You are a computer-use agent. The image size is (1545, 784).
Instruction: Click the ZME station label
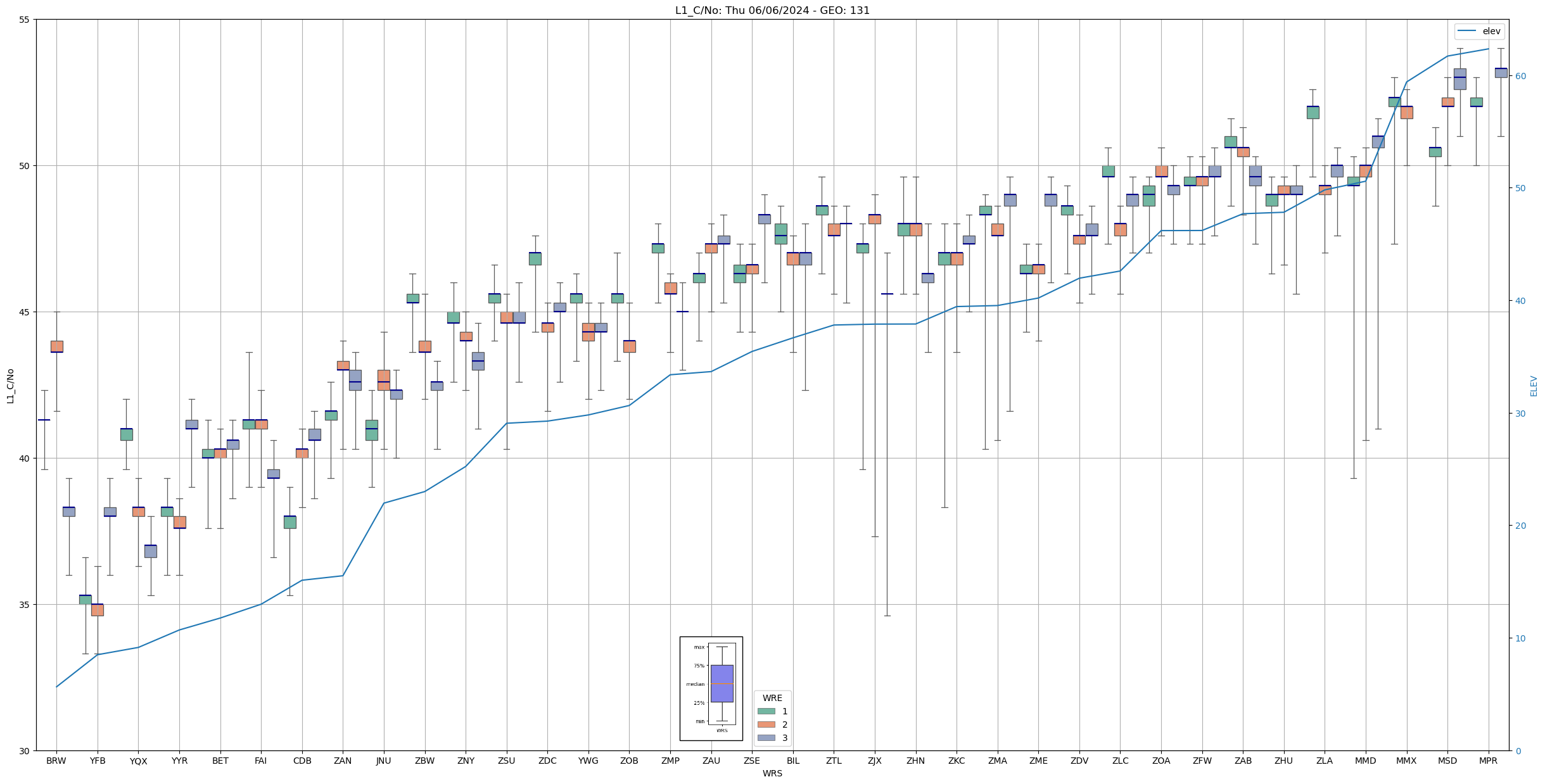click(x=1038, y=761)
